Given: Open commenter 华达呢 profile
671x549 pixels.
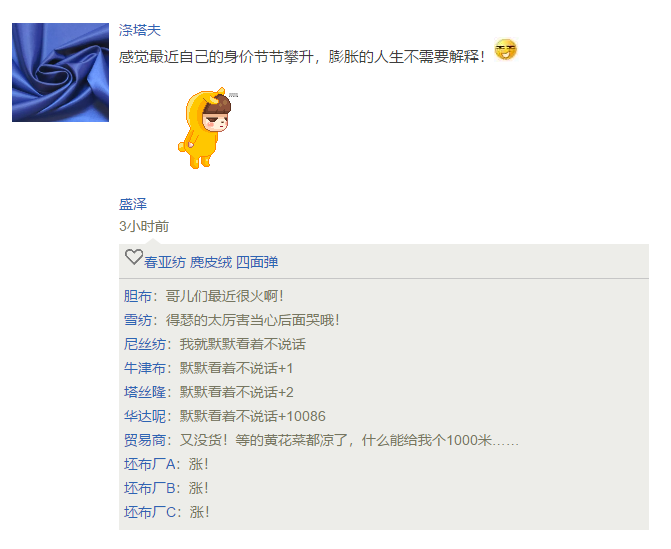Looking at the screenshot, I should (145, 416).
